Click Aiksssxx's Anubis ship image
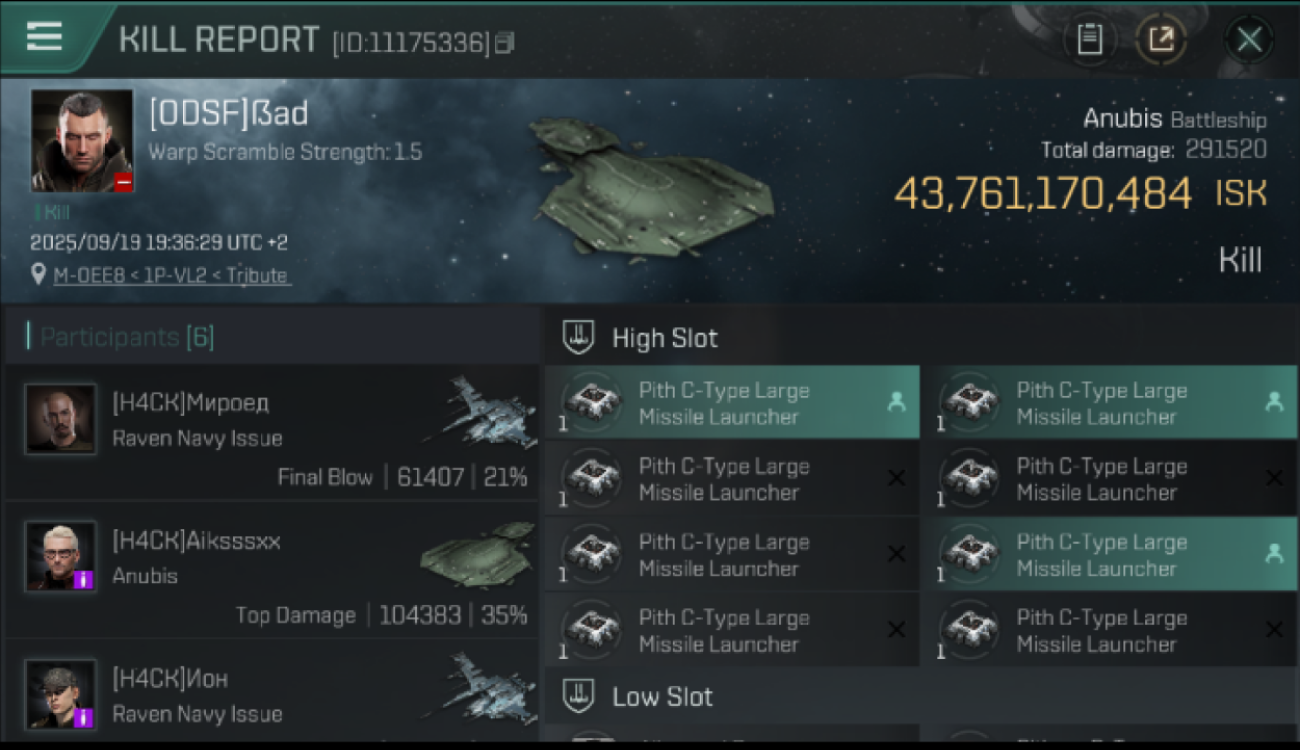 (x=478, y=553)
